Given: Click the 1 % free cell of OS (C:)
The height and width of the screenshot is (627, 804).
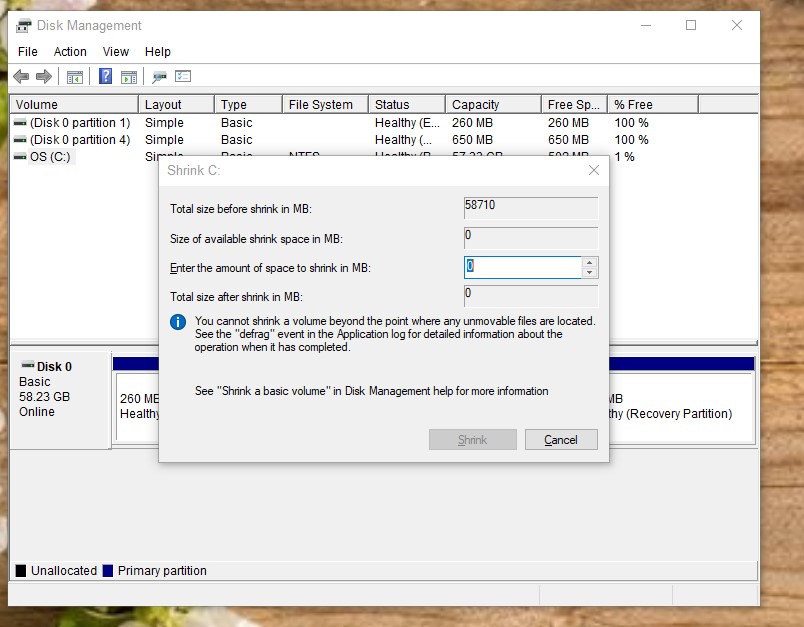Looking at the screenshot, I should pyautogui.click(x=625, y=156).
